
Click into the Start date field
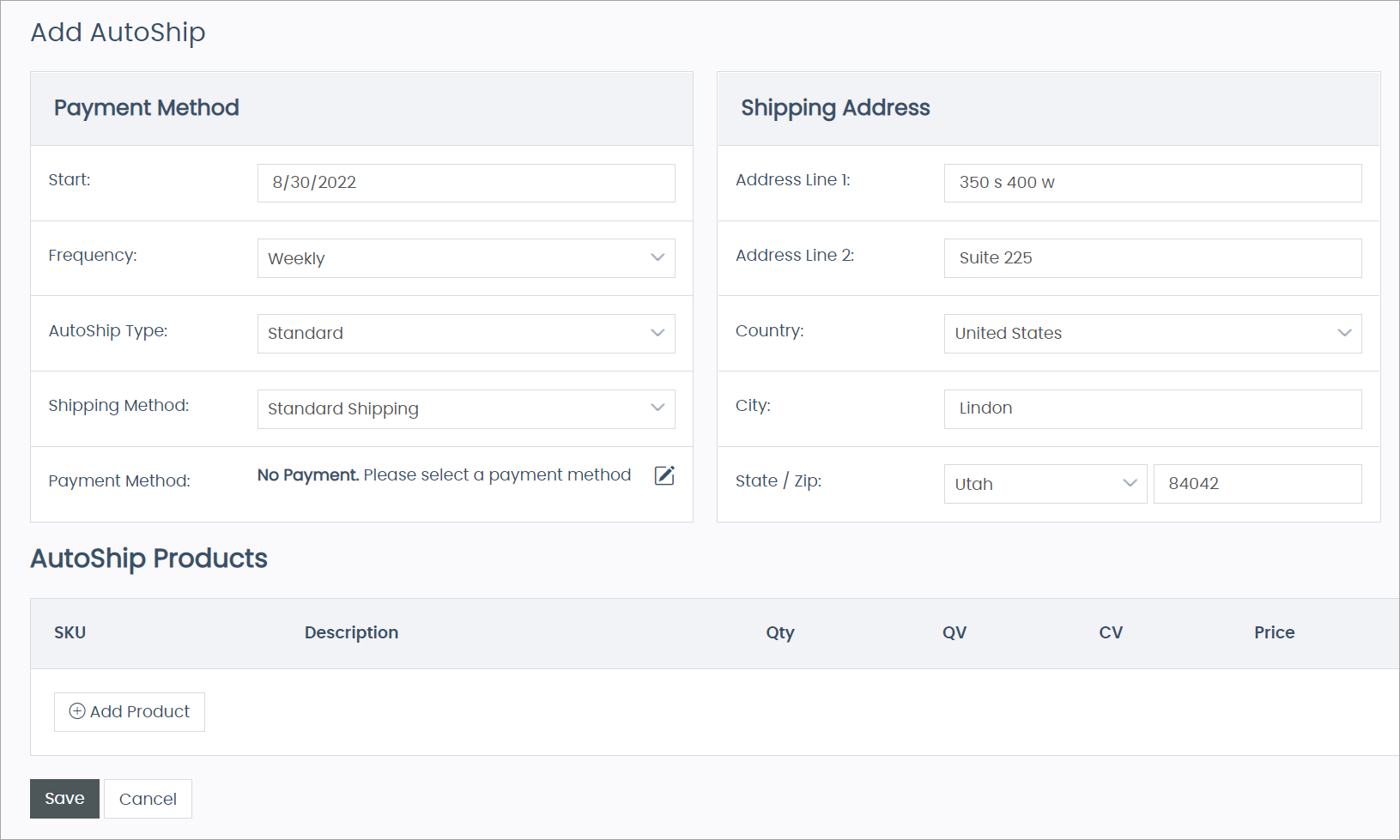click(x=465, y=183)
